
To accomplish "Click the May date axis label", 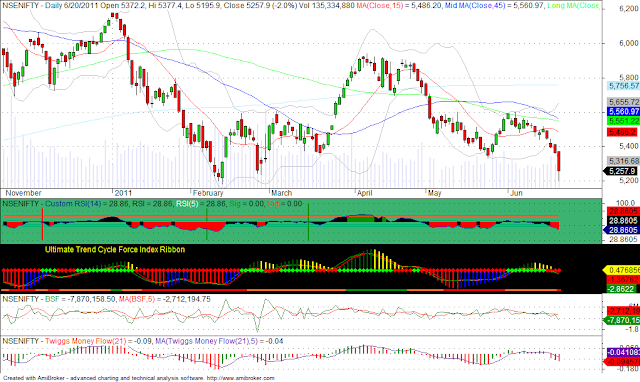I will [434, 193].
